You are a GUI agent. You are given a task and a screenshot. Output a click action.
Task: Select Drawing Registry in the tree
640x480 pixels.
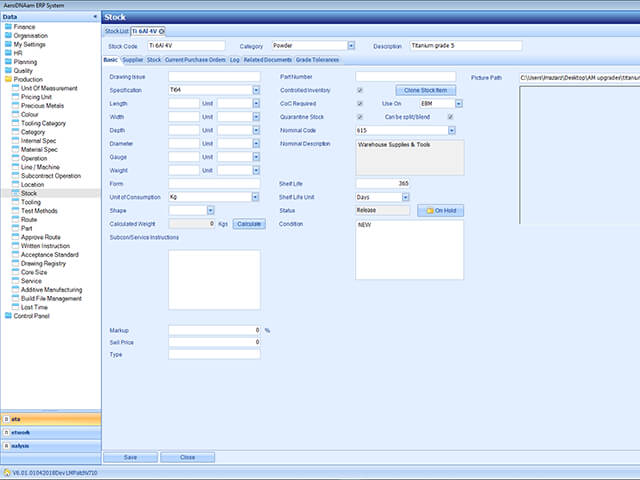43,263
